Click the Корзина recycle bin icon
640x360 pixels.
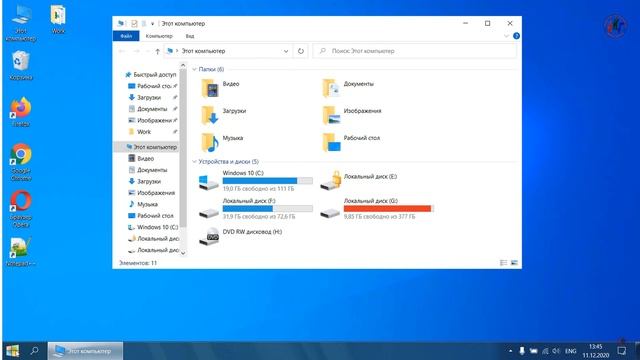point(21,65)
